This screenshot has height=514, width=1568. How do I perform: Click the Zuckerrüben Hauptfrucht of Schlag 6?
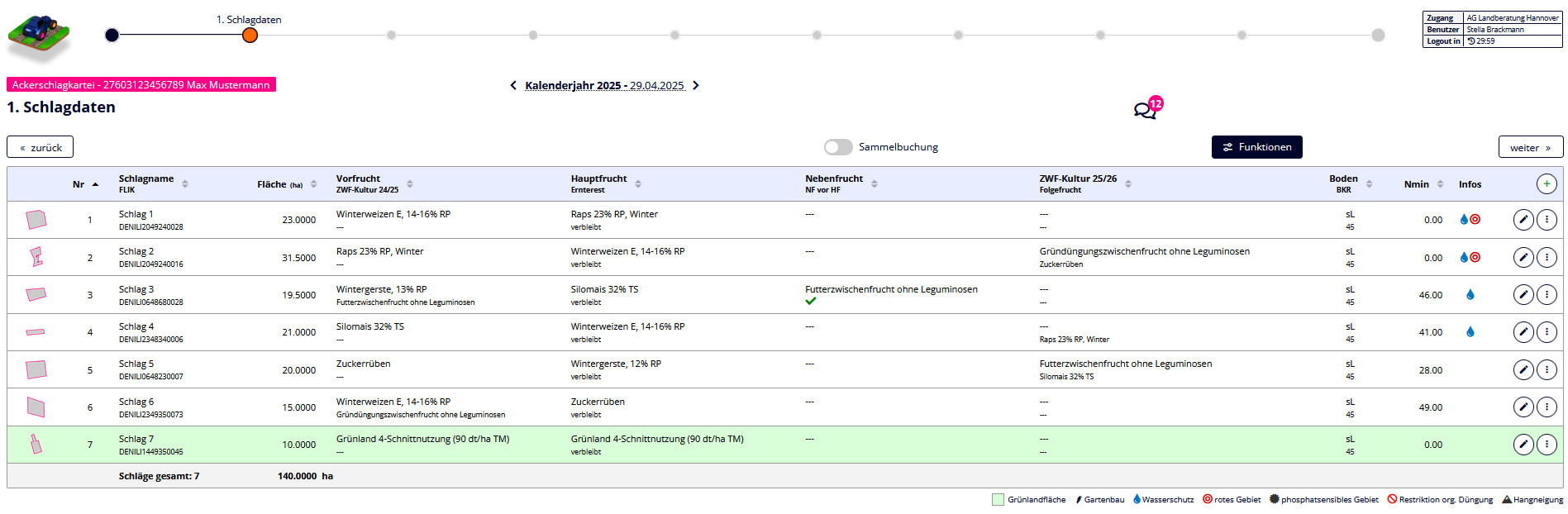(x=598, y=402)
